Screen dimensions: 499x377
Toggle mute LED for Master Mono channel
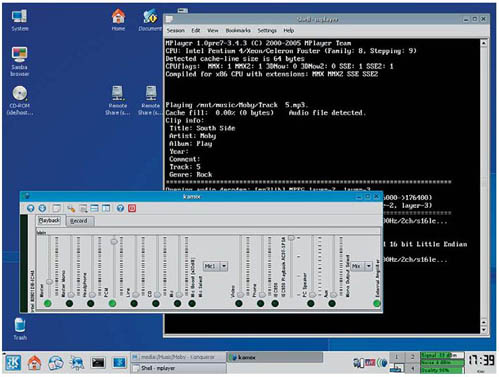pos(69,303)
